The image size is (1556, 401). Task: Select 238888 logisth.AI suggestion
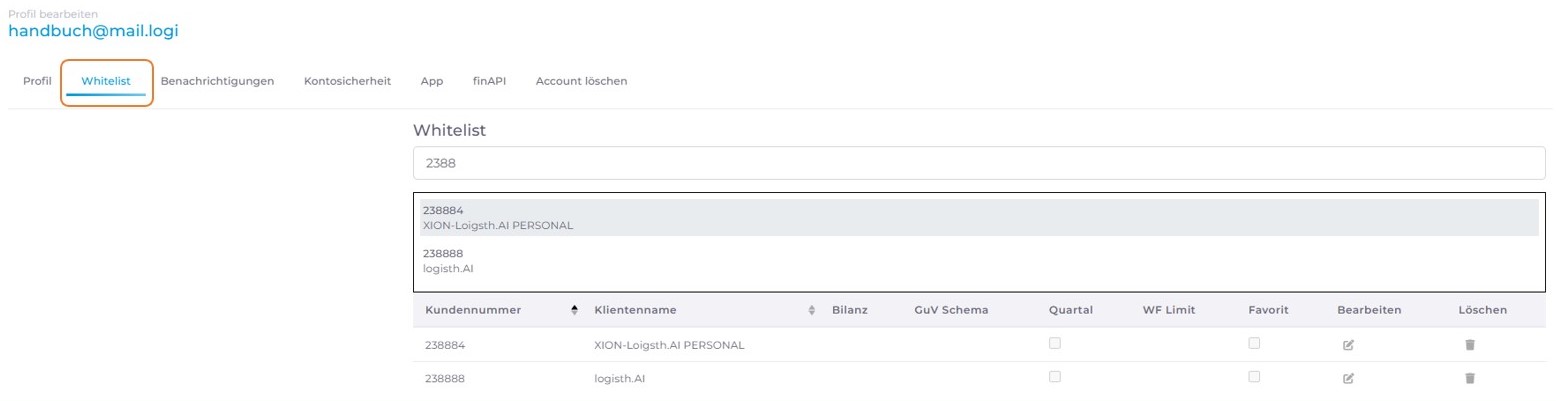(x=978, y=261)
